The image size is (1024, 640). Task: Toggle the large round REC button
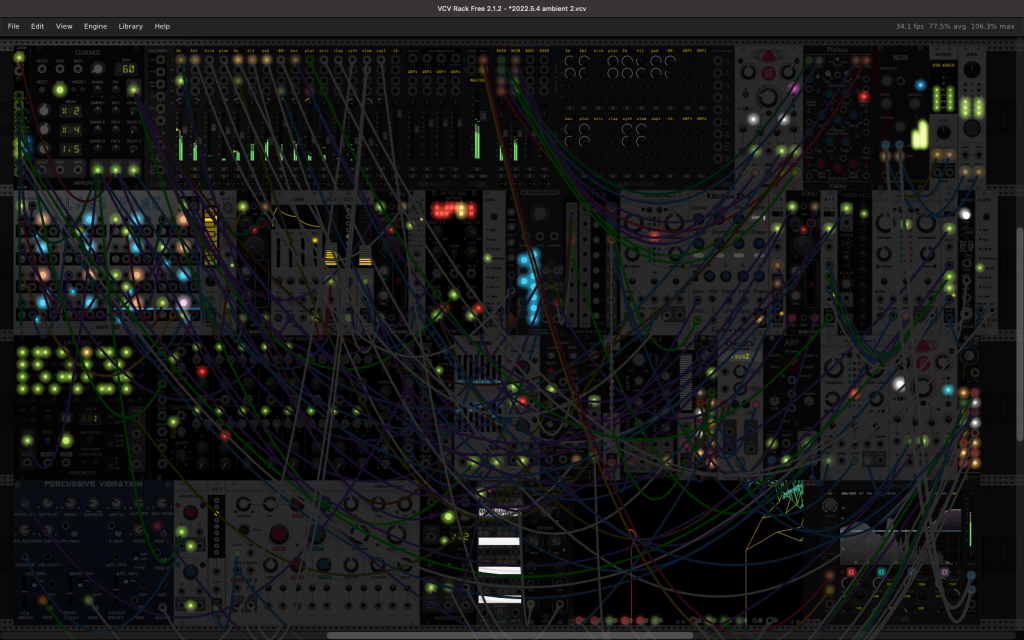[972, 128]
